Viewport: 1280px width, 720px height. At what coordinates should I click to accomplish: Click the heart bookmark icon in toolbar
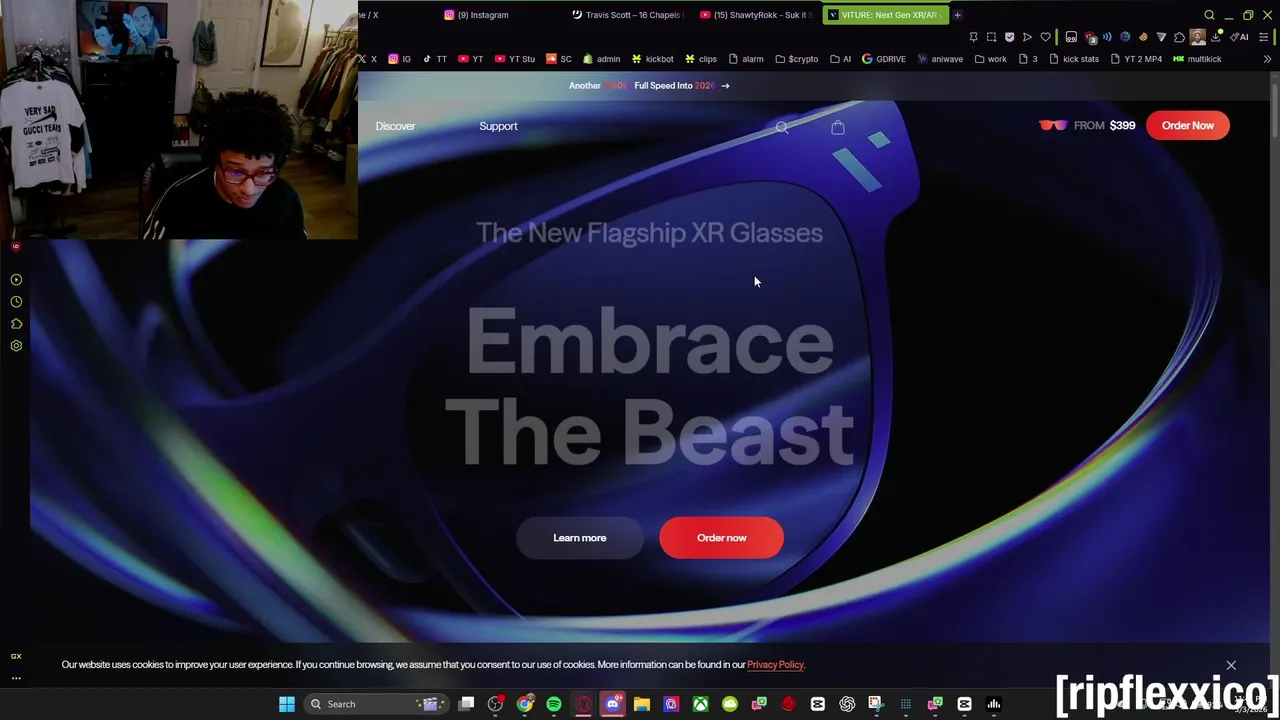tap(1045, 37)
